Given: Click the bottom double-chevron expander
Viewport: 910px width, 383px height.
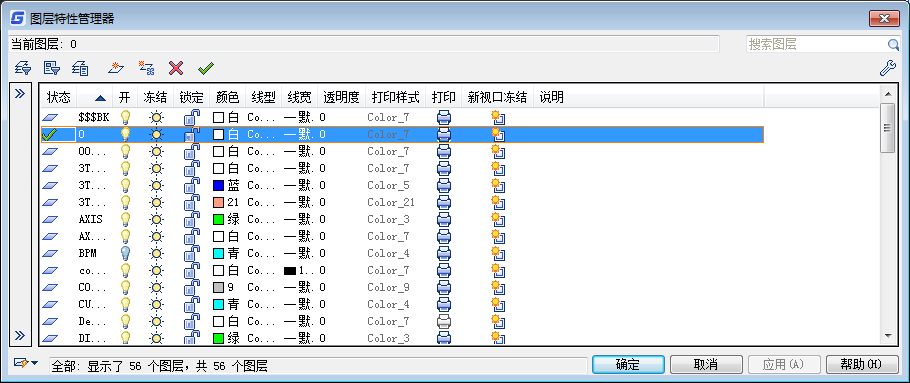Looking at the screenshot, I should point(20,335).
